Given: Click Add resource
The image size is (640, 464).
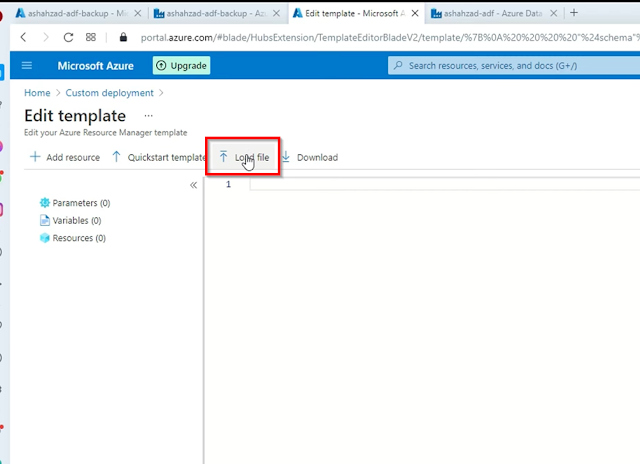Looking at the screenshot, I should pyautogui.click(x=65, y=157).
